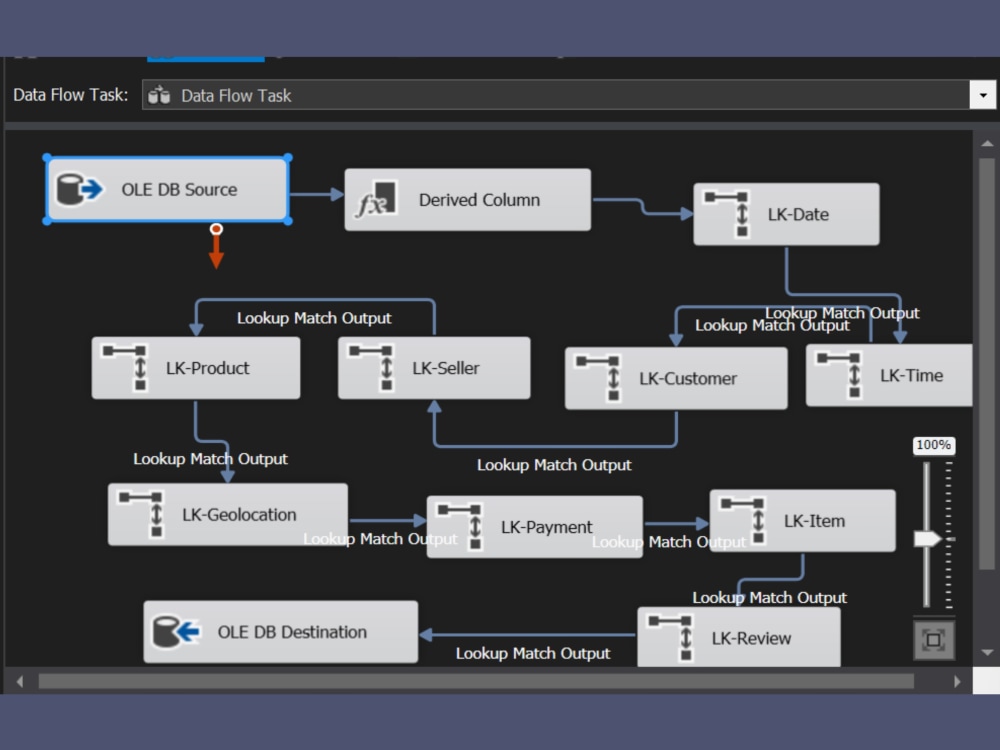
Task: Click the Data Flow Task combo box icon
Action: (x=159, y=95)
